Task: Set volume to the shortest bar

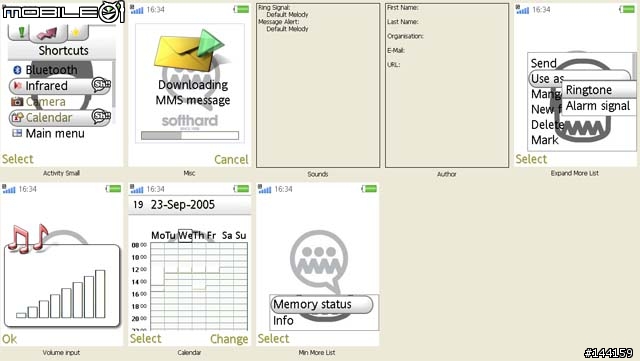Action: 21,315
